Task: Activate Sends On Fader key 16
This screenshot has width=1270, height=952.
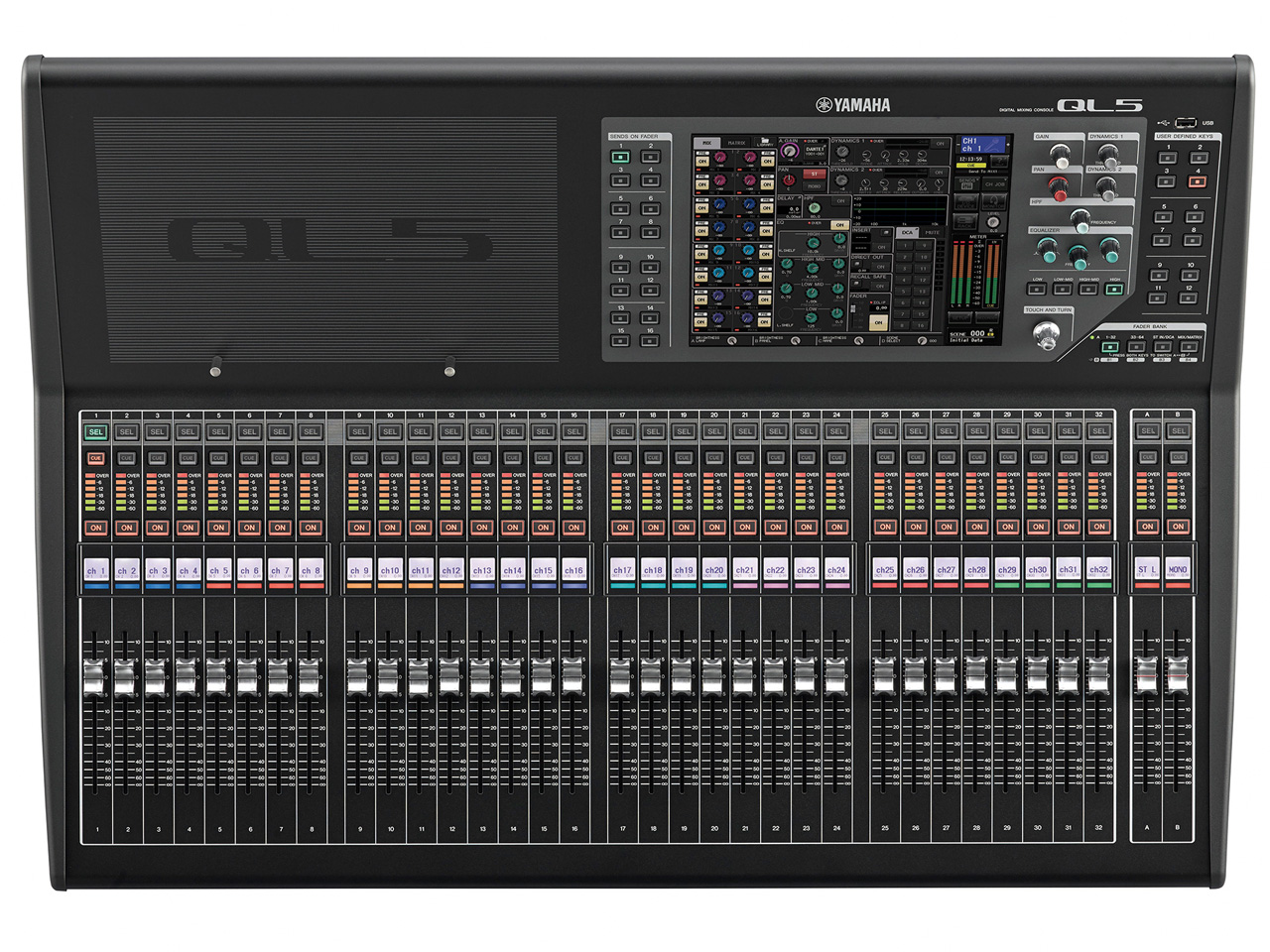Action: click(x=650, y=340)
